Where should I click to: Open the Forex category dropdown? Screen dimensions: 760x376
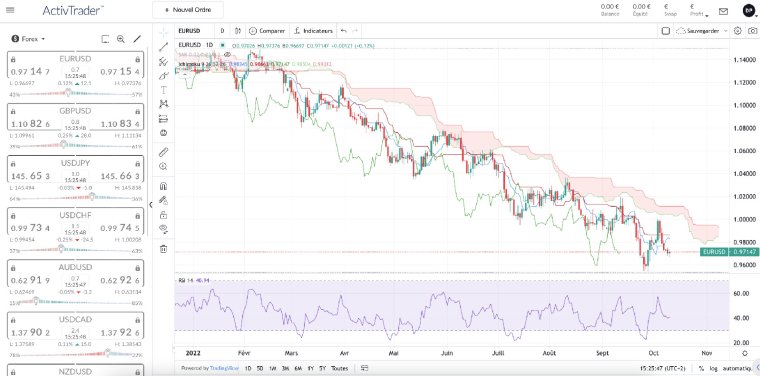(28, 39)
